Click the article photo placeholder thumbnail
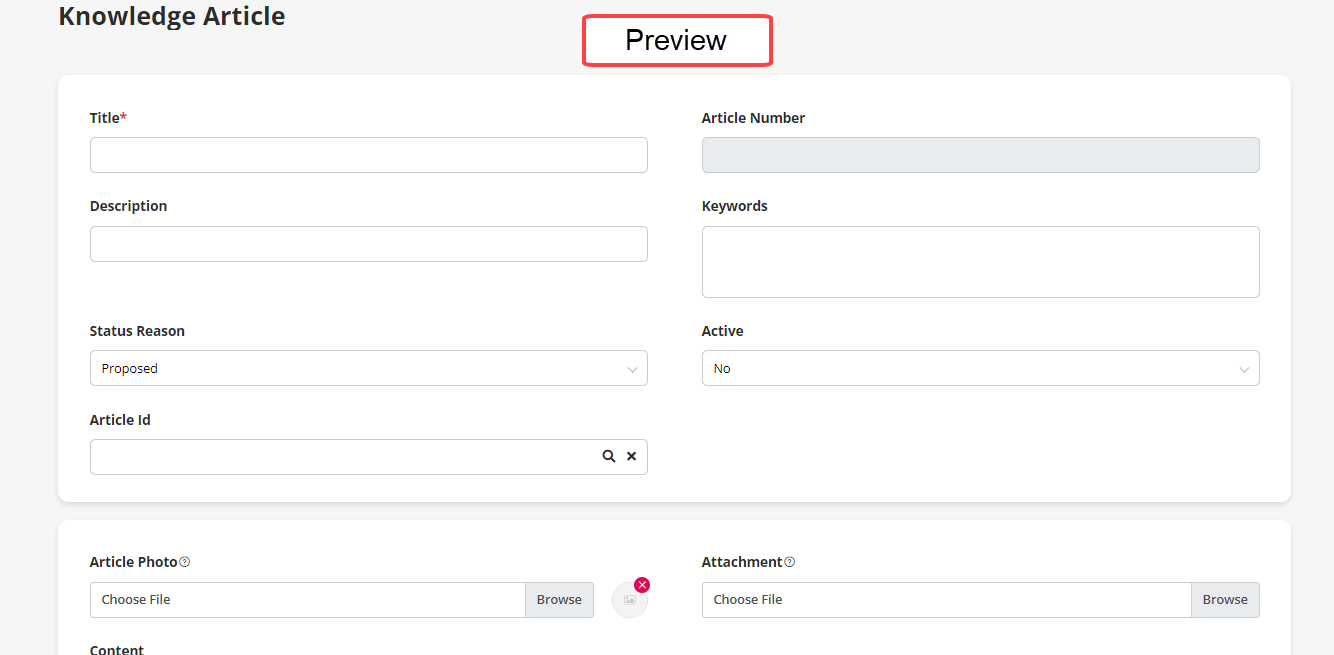 tap(629, 601)
